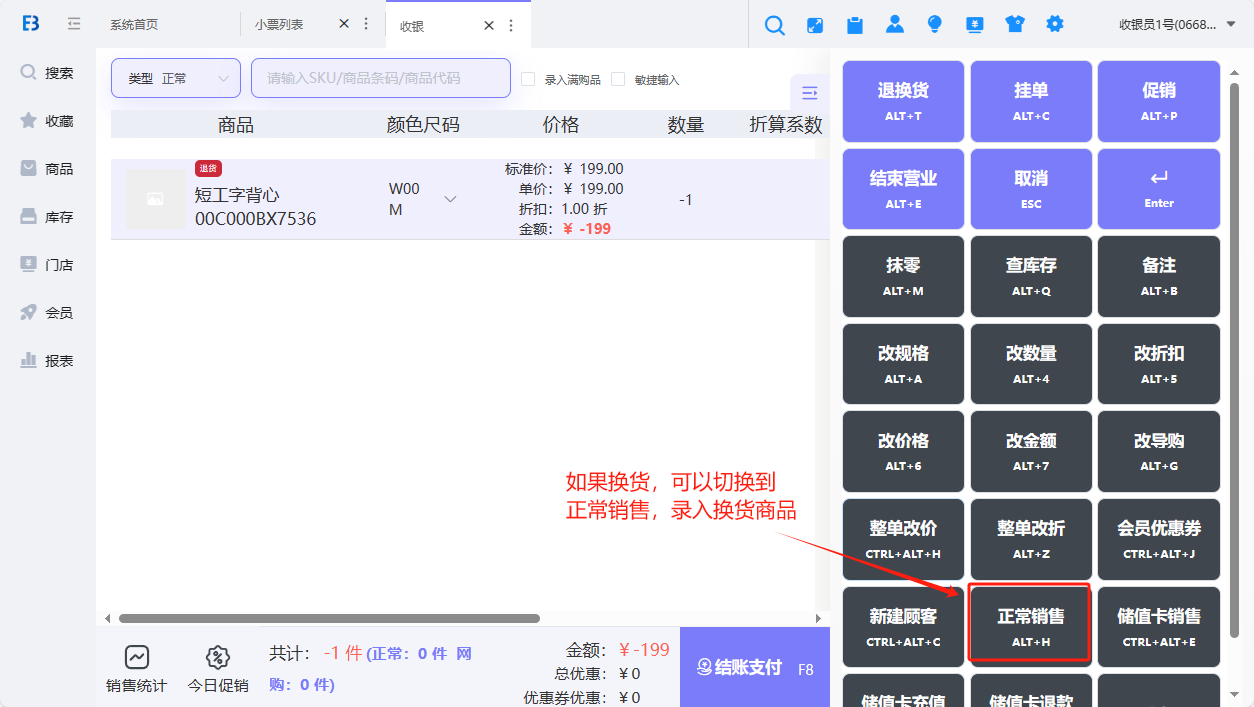Click the 结束营业 button
Viewport: 1254px width, 707px height.
tap(904, 189)
